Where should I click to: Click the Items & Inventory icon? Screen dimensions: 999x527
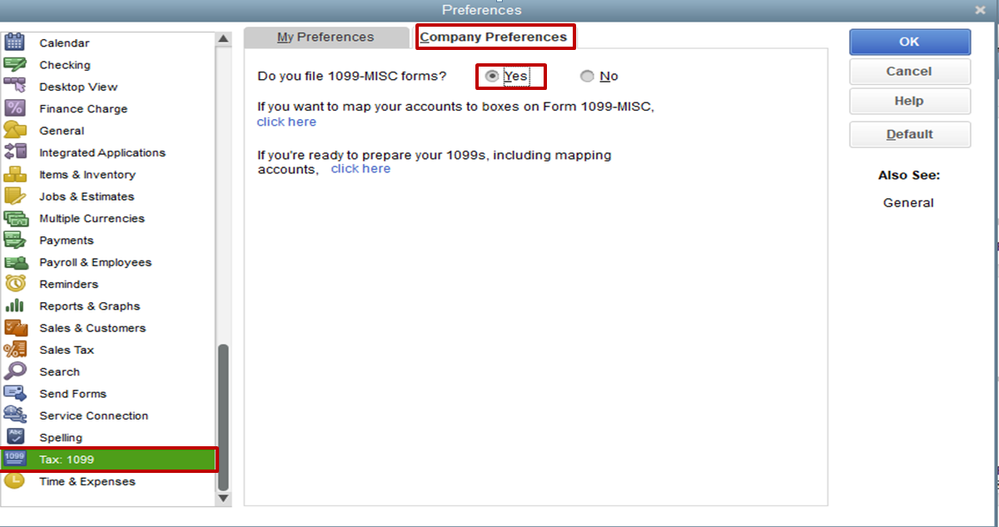[x=15, y=175]
